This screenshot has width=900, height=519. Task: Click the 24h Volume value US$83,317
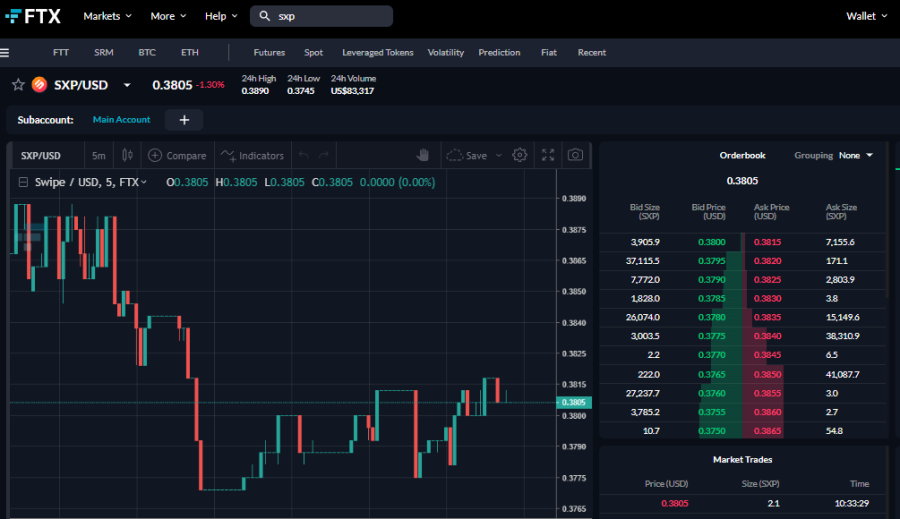coord(352,91)
